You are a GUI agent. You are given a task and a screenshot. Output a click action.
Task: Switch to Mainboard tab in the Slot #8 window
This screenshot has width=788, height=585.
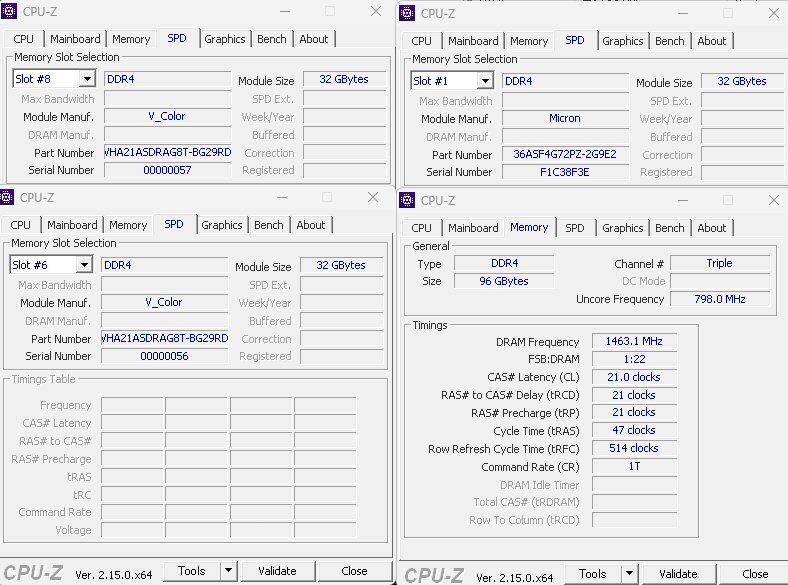pos(76,39)
